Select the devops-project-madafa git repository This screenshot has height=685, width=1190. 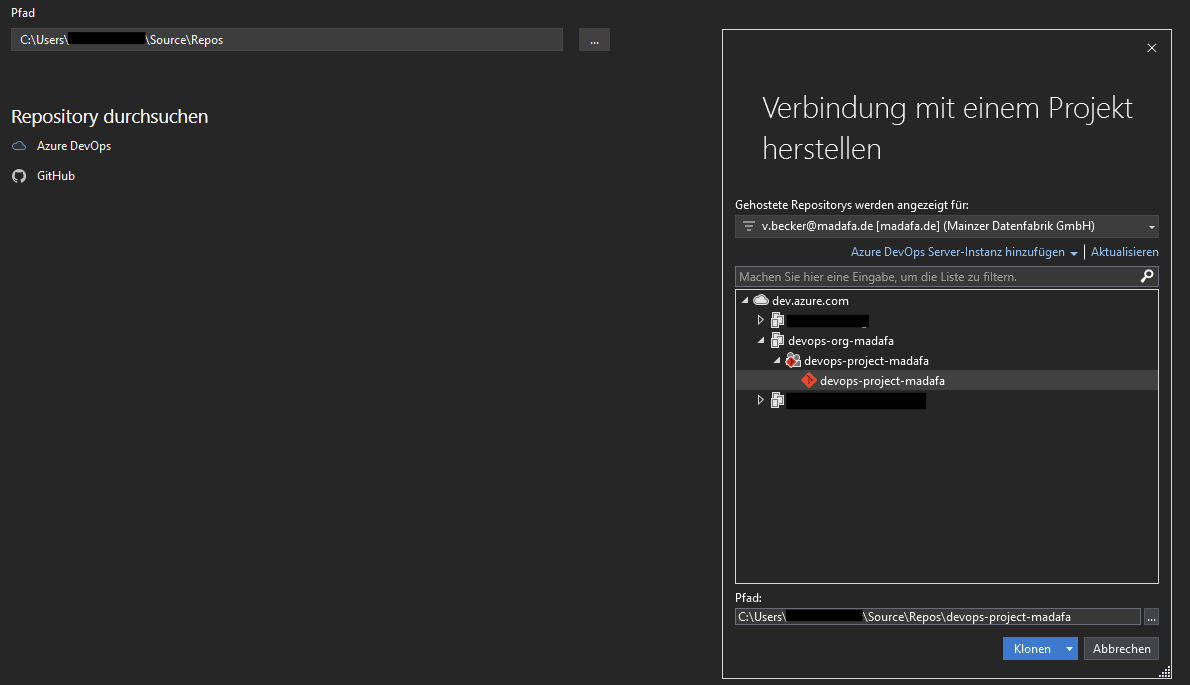click(882, 380)
